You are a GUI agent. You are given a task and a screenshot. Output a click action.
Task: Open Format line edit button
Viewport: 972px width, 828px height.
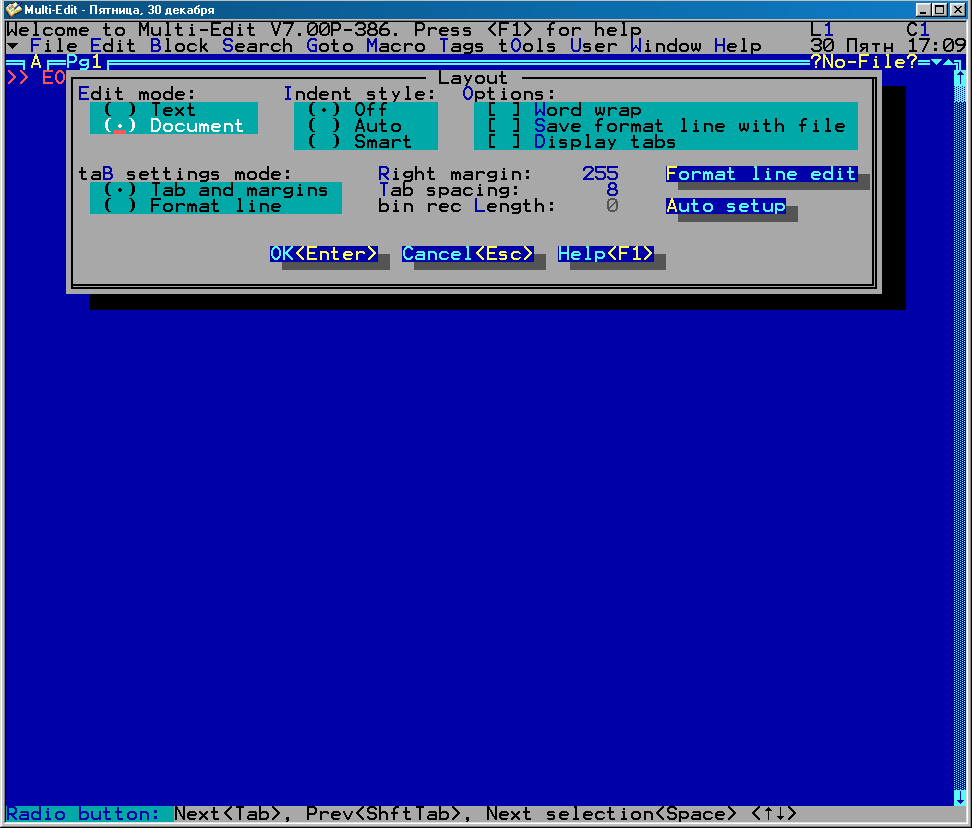[761, 174]
